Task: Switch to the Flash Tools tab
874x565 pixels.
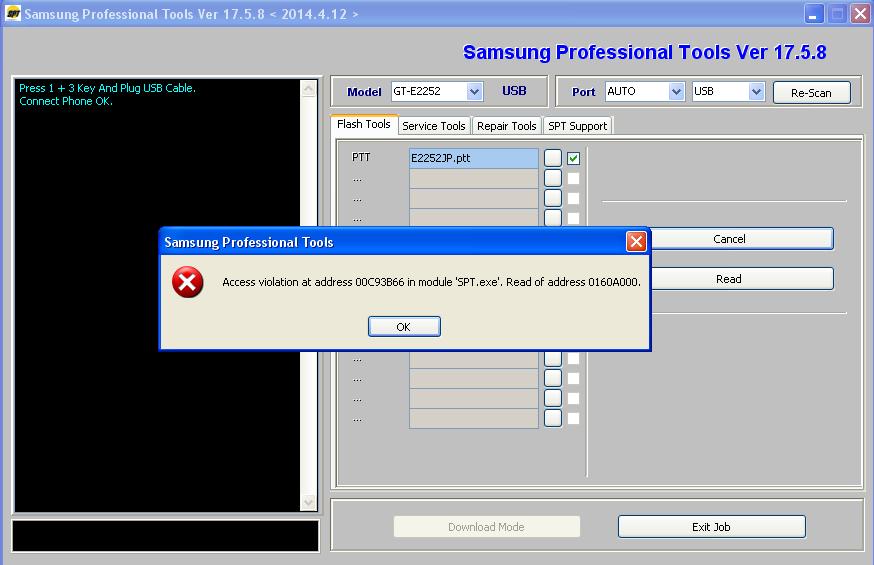Action: pyautogui.click(x=364, y=124)
